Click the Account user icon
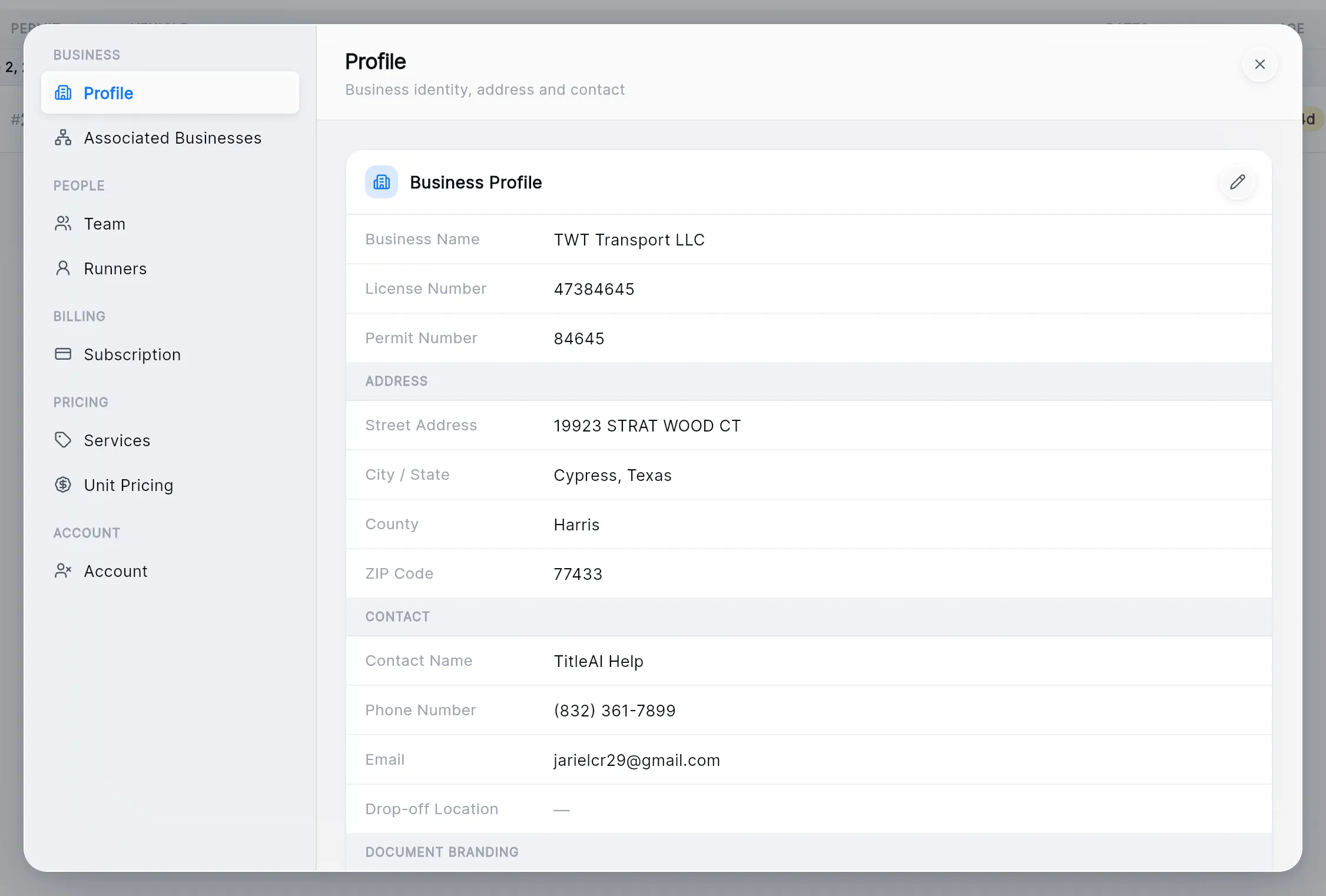 pyautogui.click(x=63, y=571)
